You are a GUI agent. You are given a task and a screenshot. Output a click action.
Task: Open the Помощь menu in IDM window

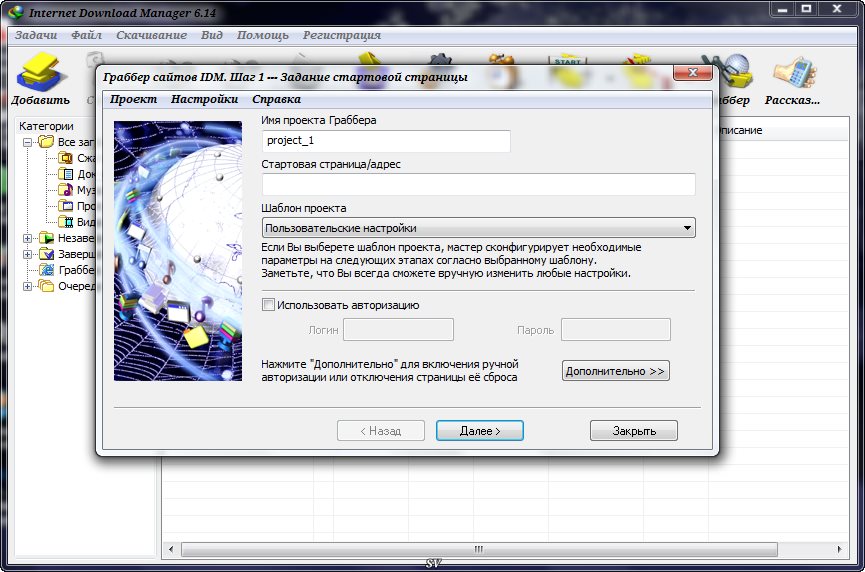(x=263, y=35)
